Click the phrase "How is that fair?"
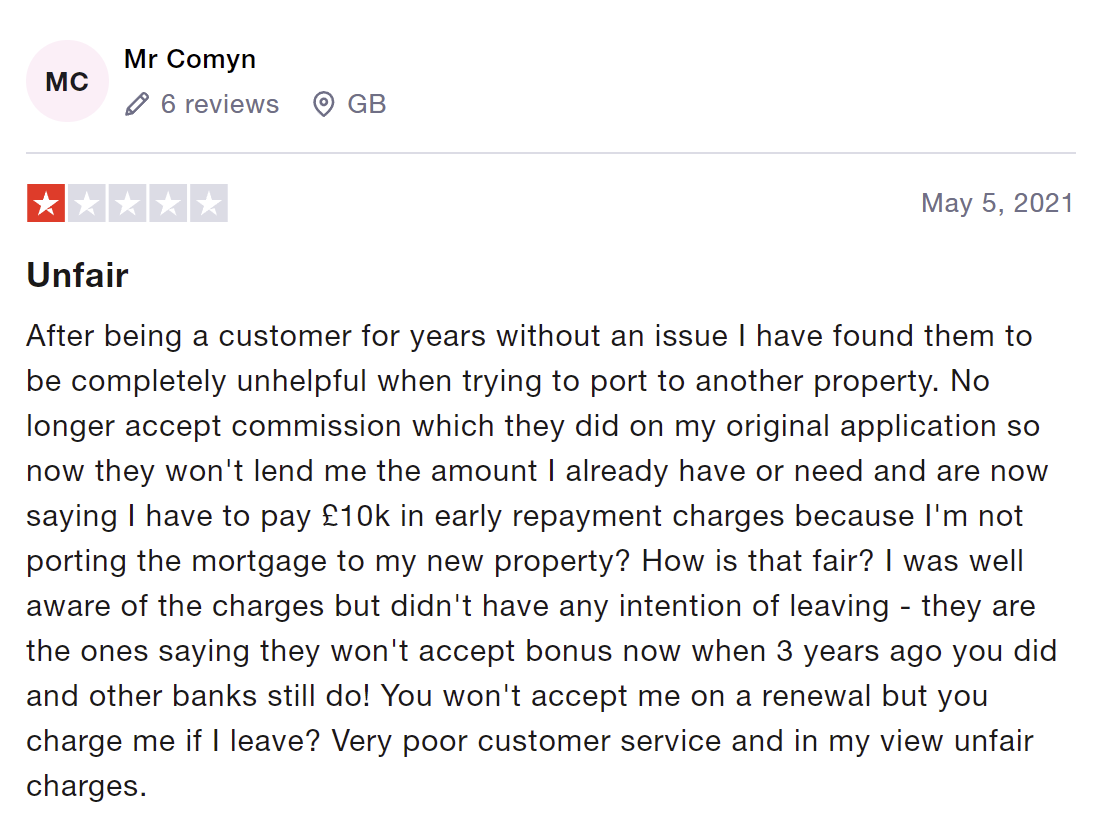The height and width of the screenshot is (821, 1102). 758,561
